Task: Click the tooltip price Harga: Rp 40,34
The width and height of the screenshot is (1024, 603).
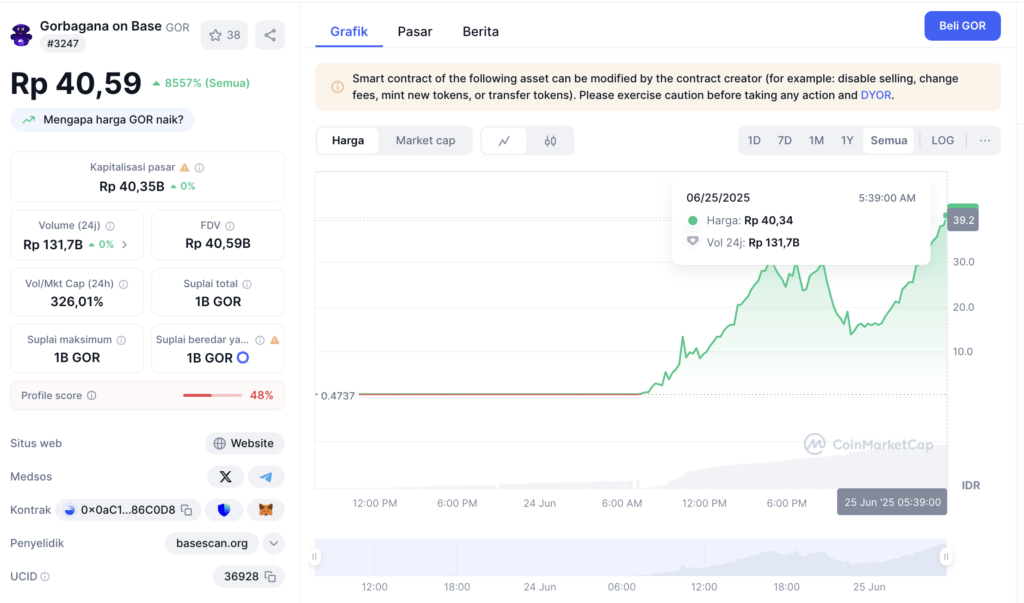Action: (750, 221)
